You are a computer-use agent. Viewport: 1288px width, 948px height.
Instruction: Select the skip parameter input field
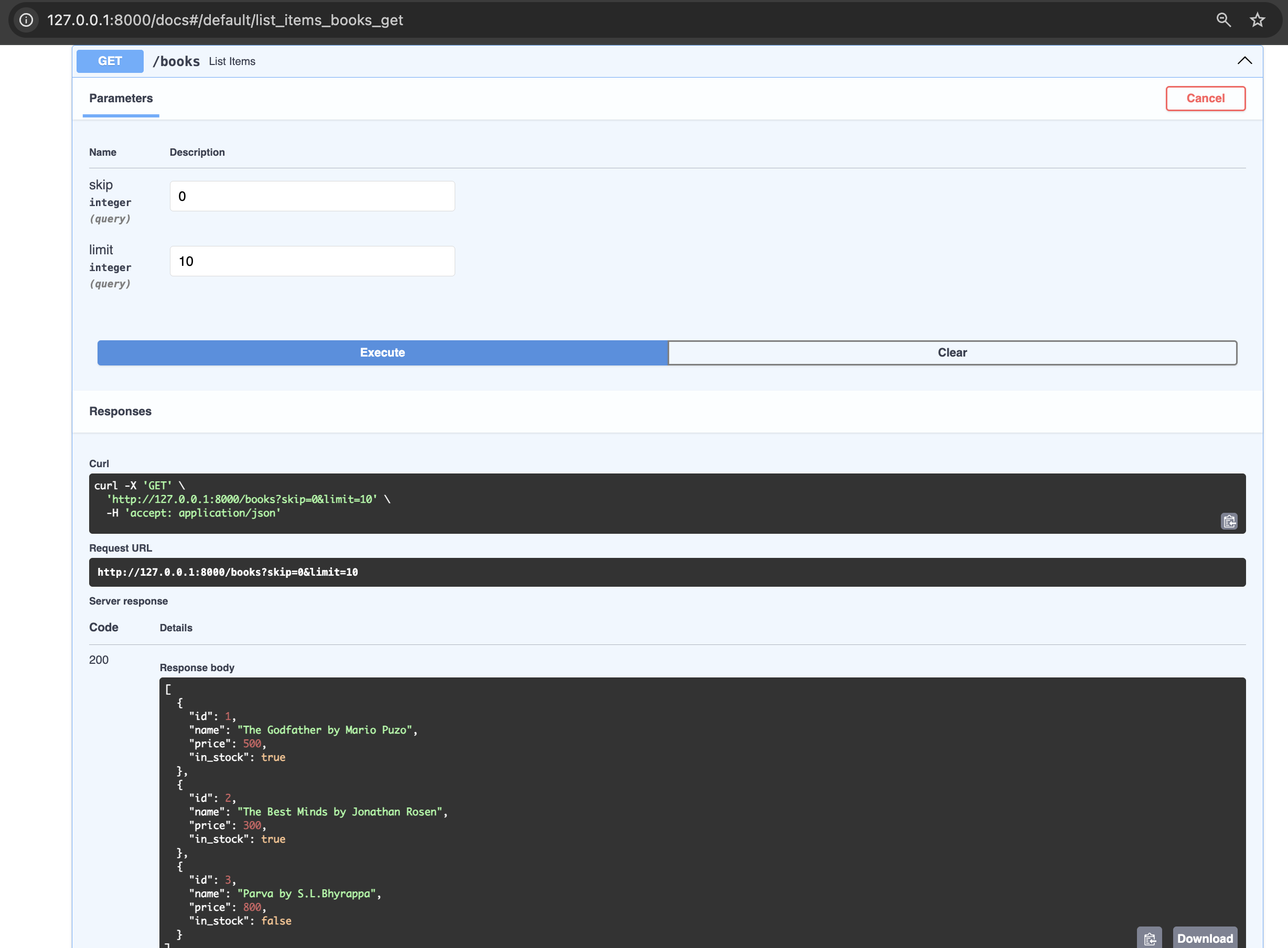312,196
